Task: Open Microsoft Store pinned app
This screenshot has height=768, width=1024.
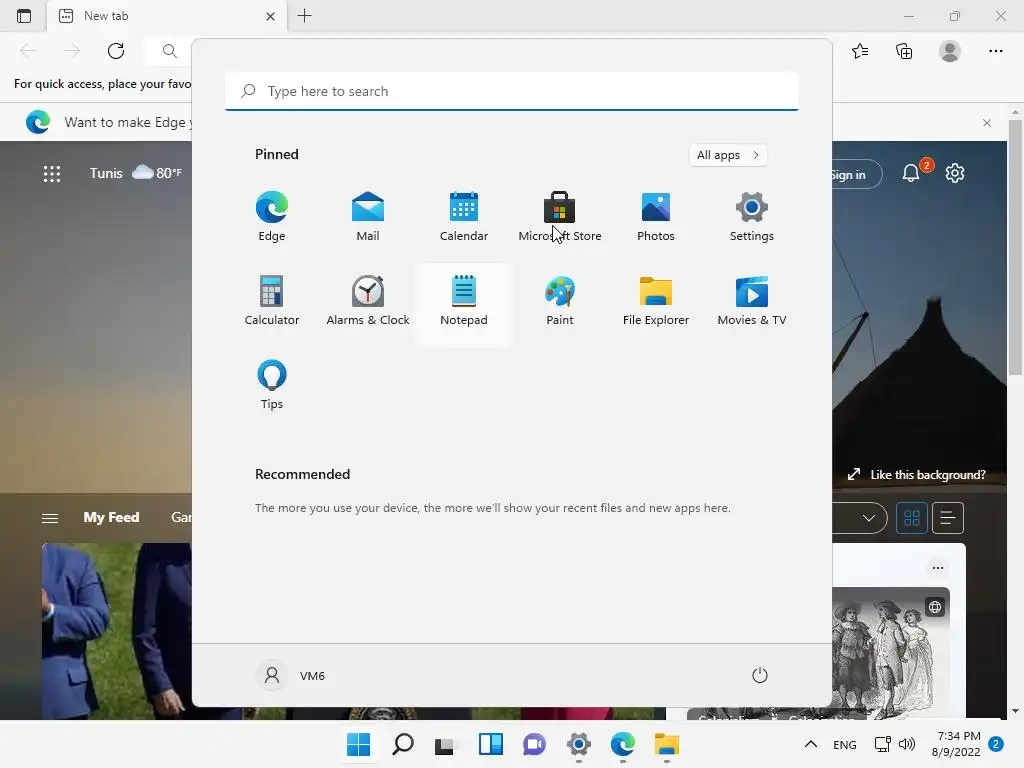Action: point(560,217)
